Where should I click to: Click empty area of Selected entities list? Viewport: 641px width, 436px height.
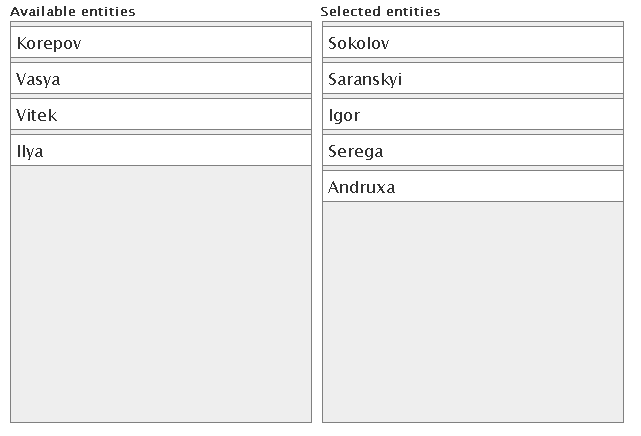coord(471,310)
